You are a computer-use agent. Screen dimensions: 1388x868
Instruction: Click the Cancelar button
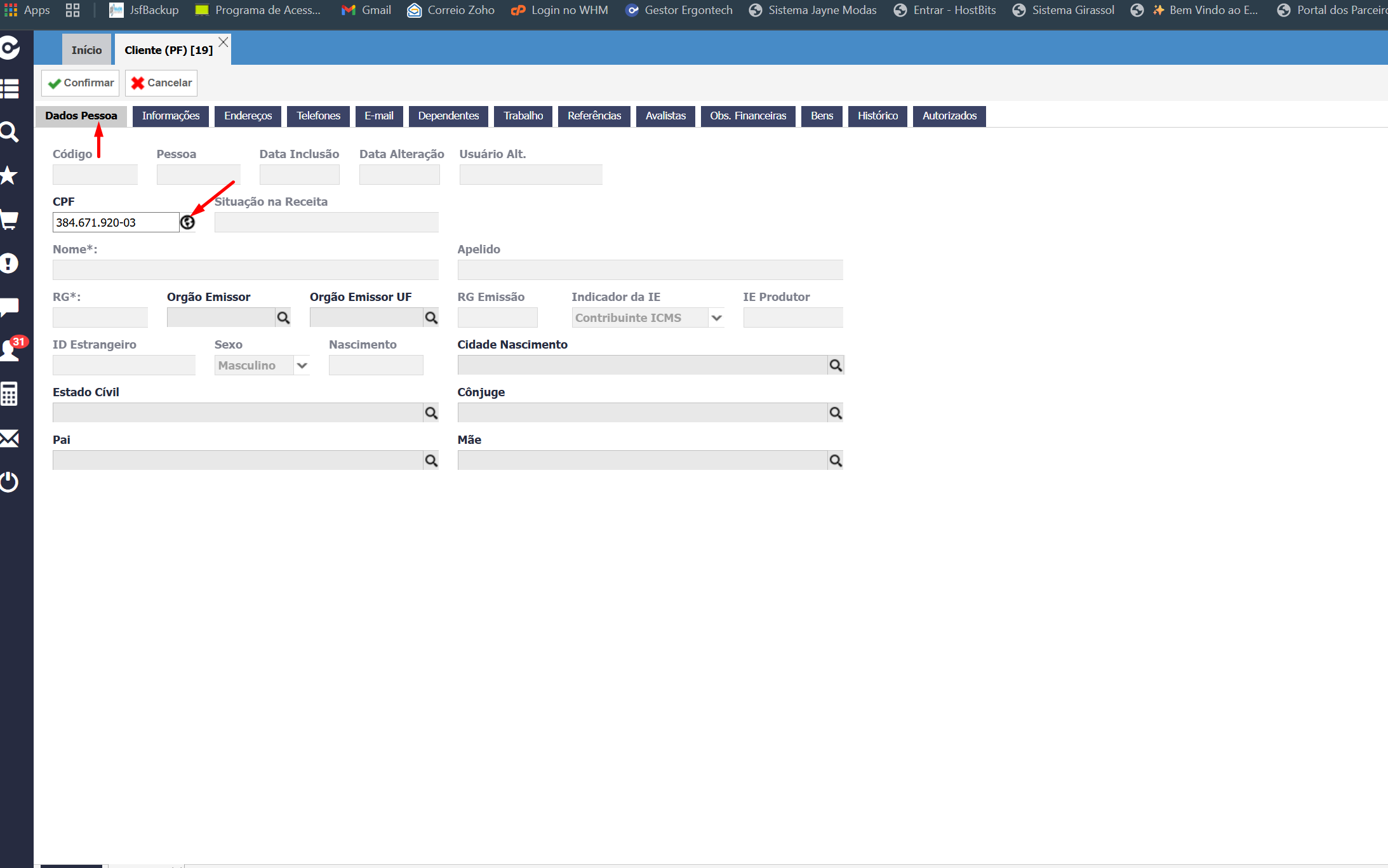(x=161, y=83)
